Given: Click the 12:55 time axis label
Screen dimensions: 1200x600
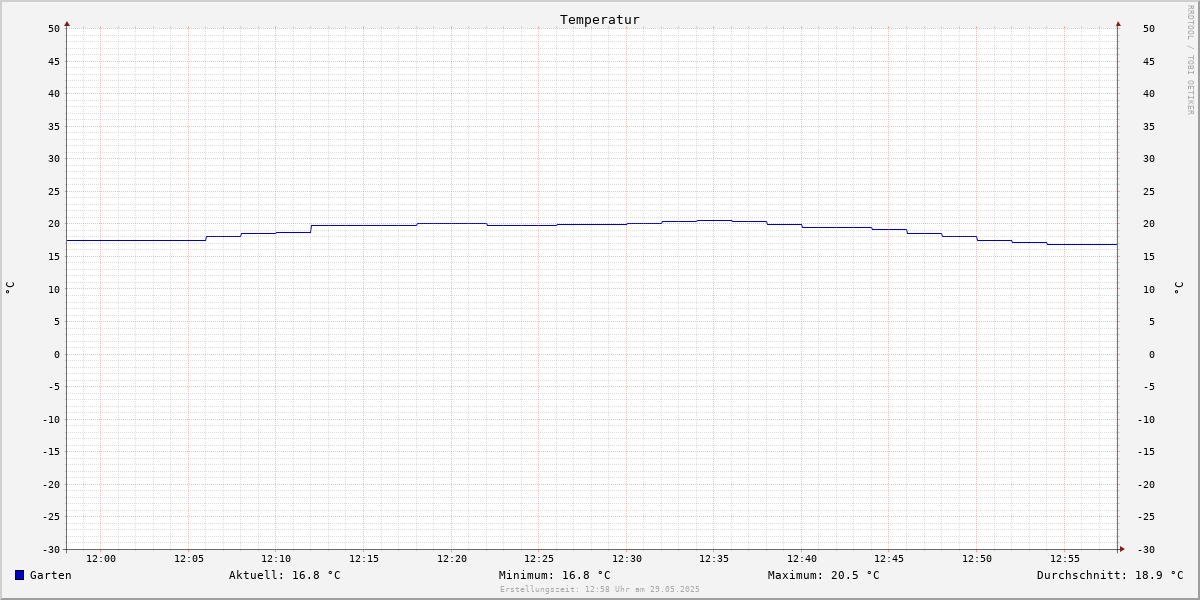Looking at the screenshot, I should pos(1065,559).
